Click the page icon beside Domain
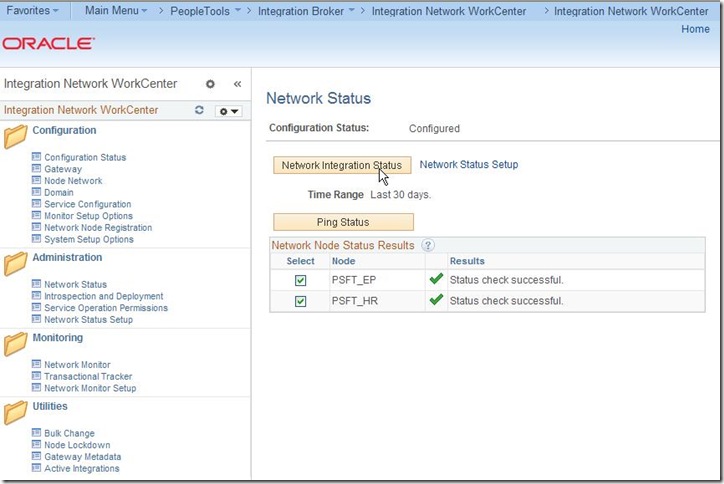This screenshot has width=724, height=484. pos(36,192)
